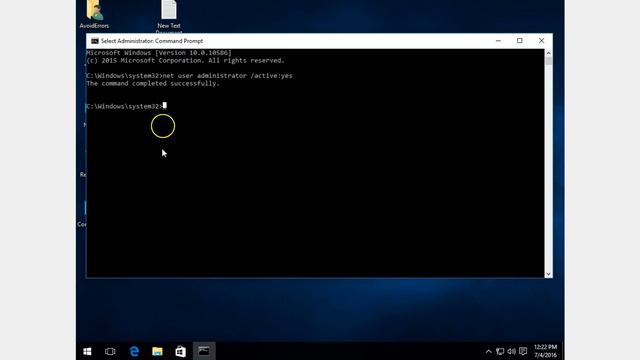
Task: Open the Windows Start menu
Action: (x=87, y=351)
